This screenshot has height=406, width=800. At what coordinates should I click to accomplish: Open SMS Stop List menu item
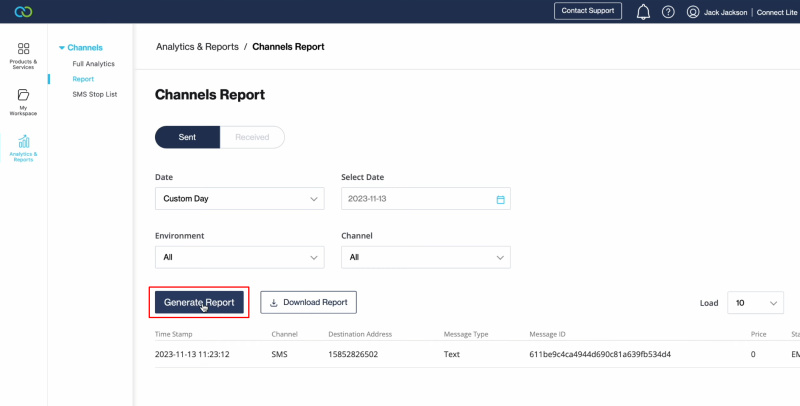point(94,94)
